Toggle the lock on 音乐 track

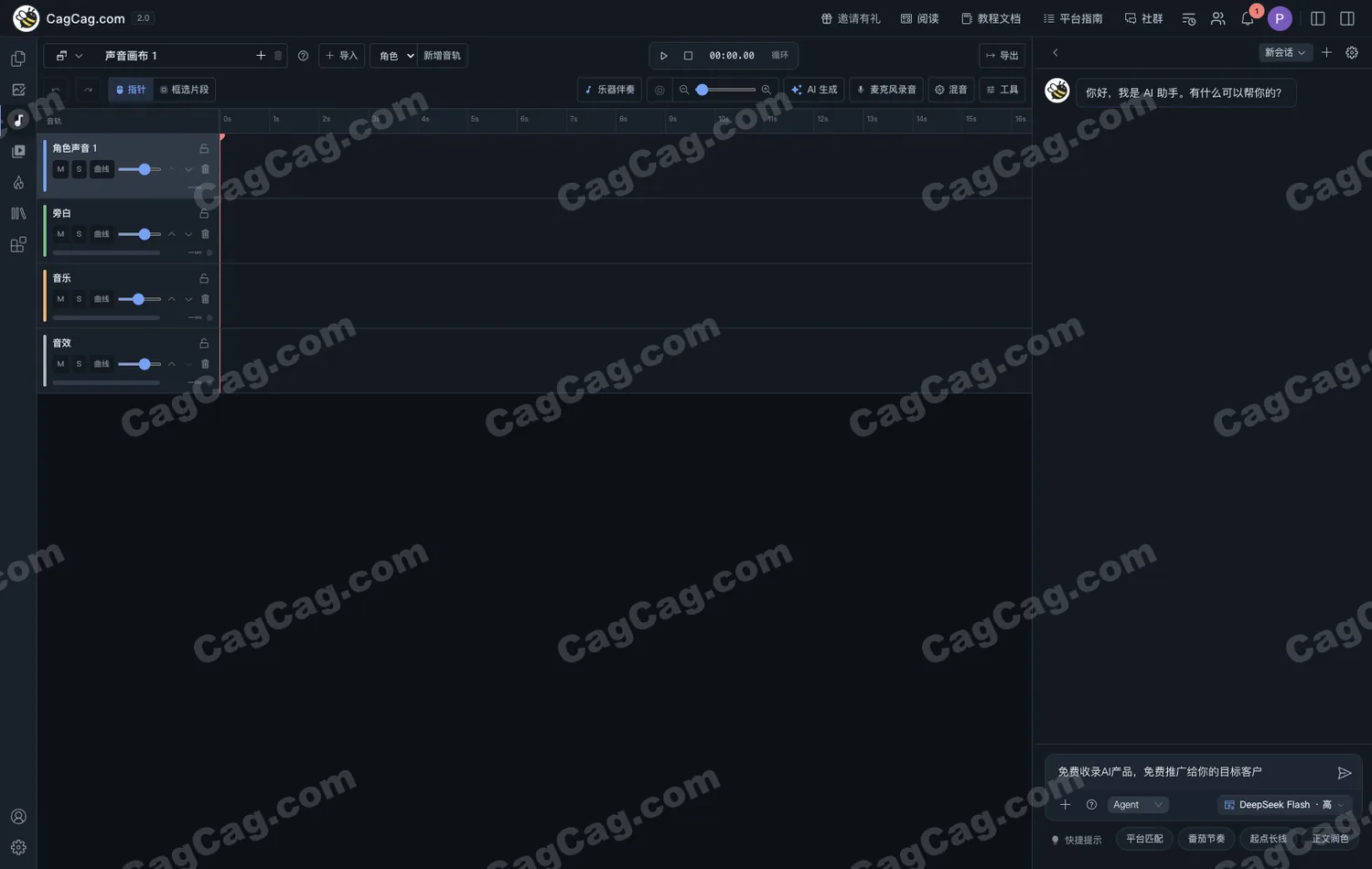click(204, 278)
